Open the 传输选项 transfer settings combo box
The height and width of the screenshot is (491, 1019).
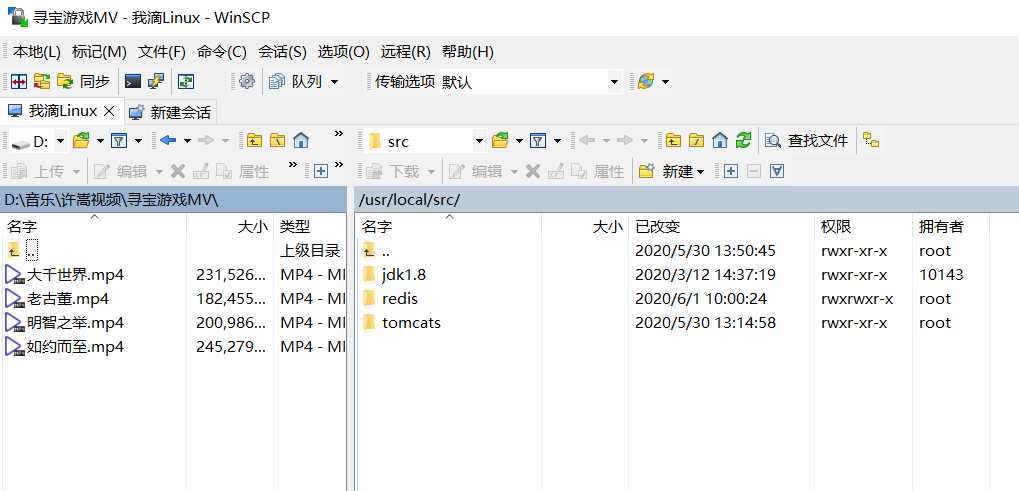tap(531, 82)
